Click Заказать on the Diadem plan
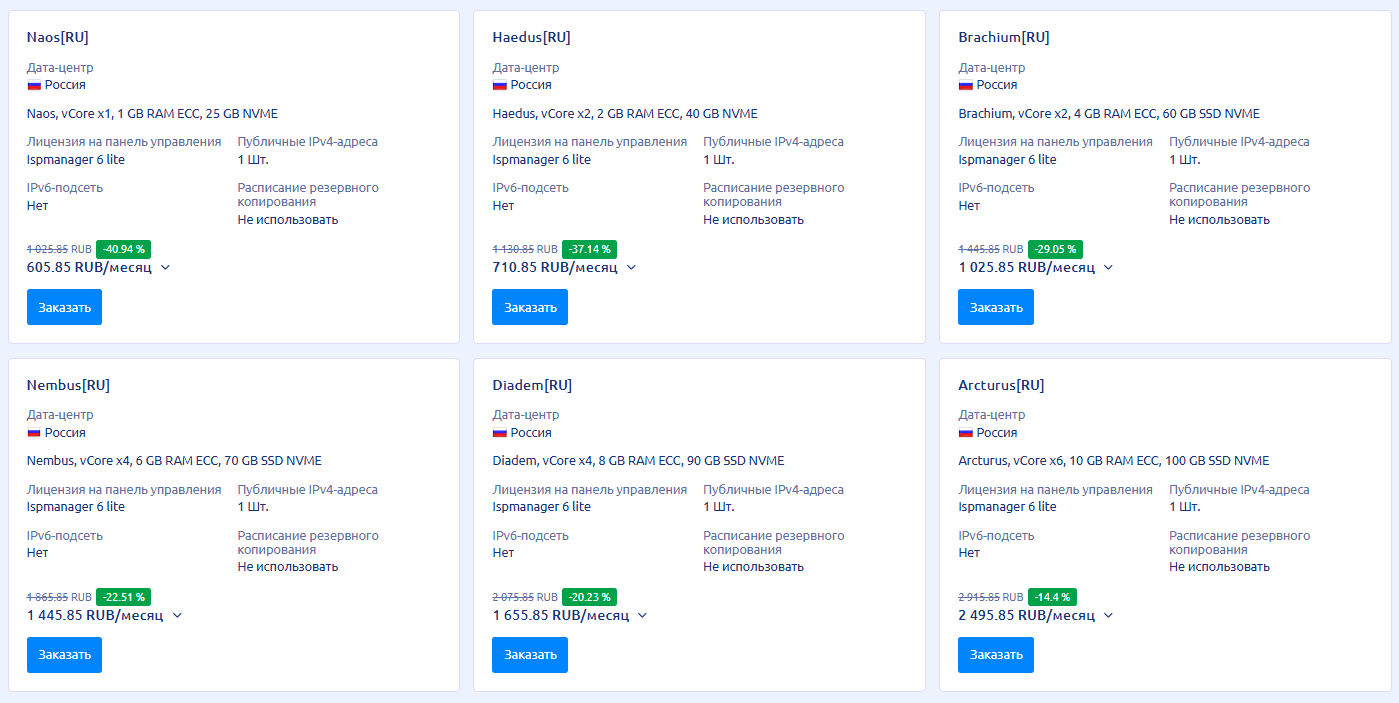This screenshot has width=1399, height=703. (530, 655)
